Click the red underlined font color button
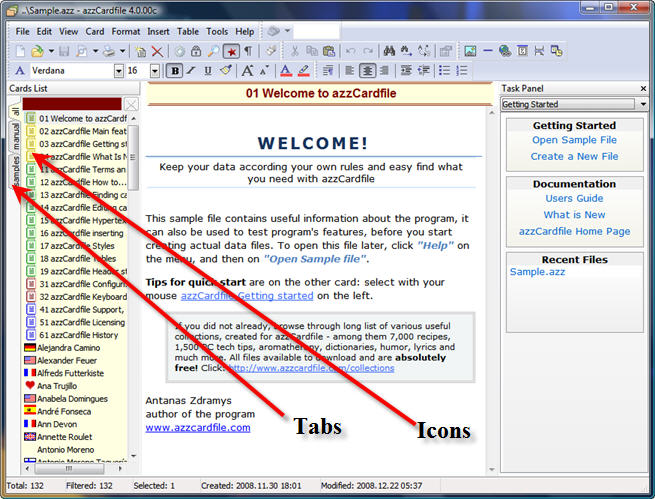The width and height of the screenshot is (655, 499). [x=286, y=71]
